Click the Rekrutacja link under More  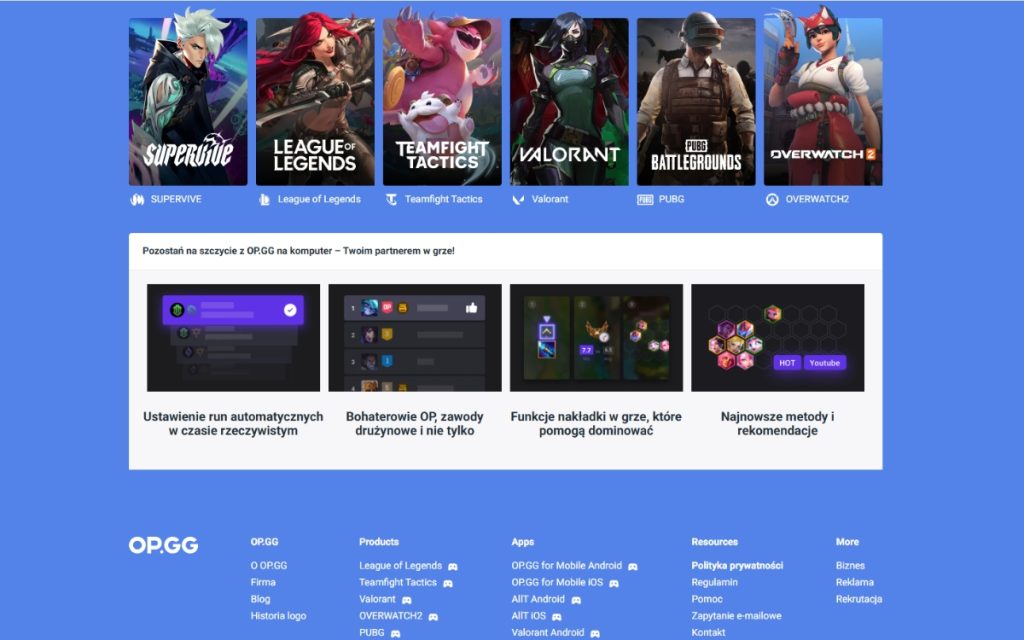[859, 599]
